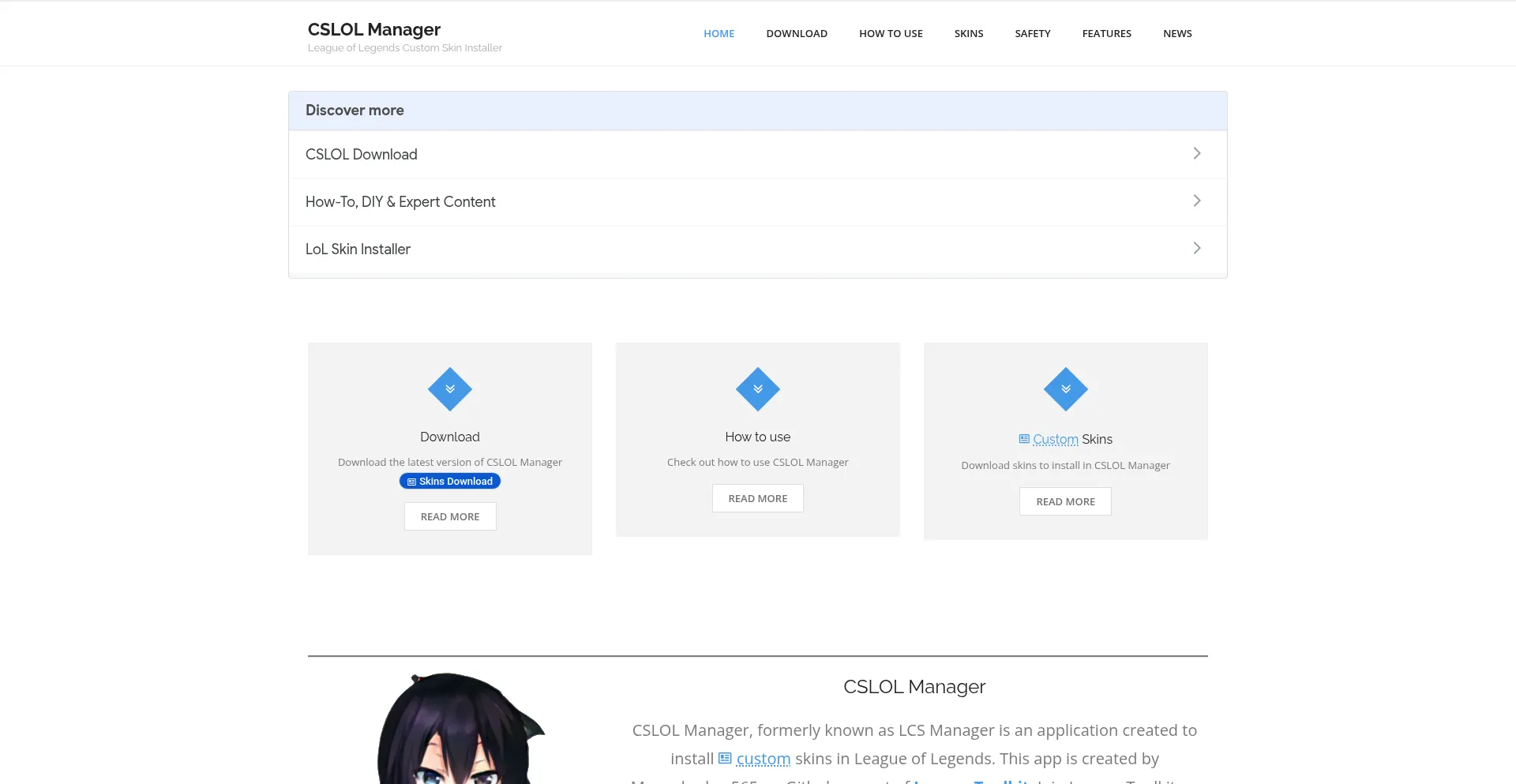
Task: Click READ MORE under Download card
Action: pyautogui.click(x=450, y=516)
